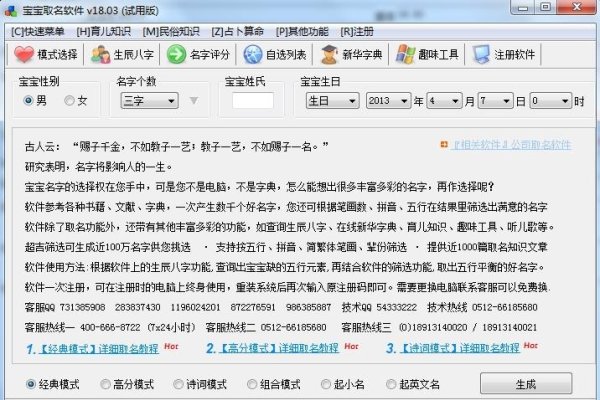This screenshot has width=600, height=400.
Task: Open the [C]快速菜单 menu
Action: (38, 31)
